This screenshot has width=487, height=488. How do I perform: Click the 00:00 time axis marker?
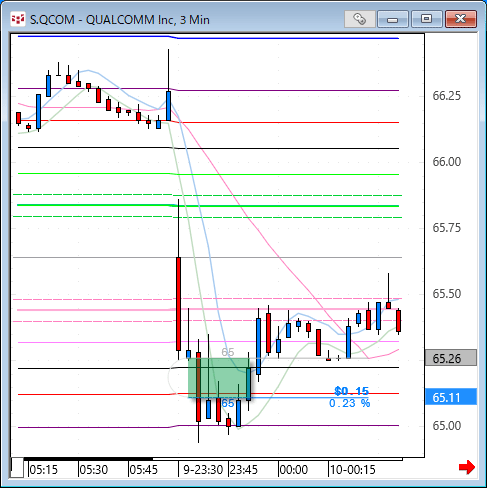(x=293, y=470)
